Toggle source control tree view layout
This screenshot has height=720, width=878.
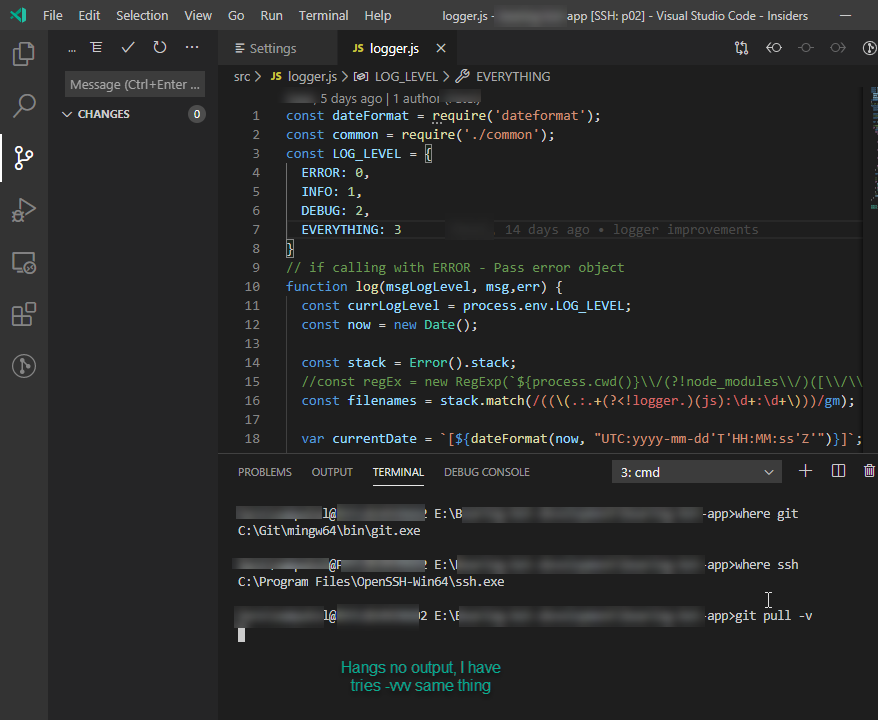(x=96, y=47)
